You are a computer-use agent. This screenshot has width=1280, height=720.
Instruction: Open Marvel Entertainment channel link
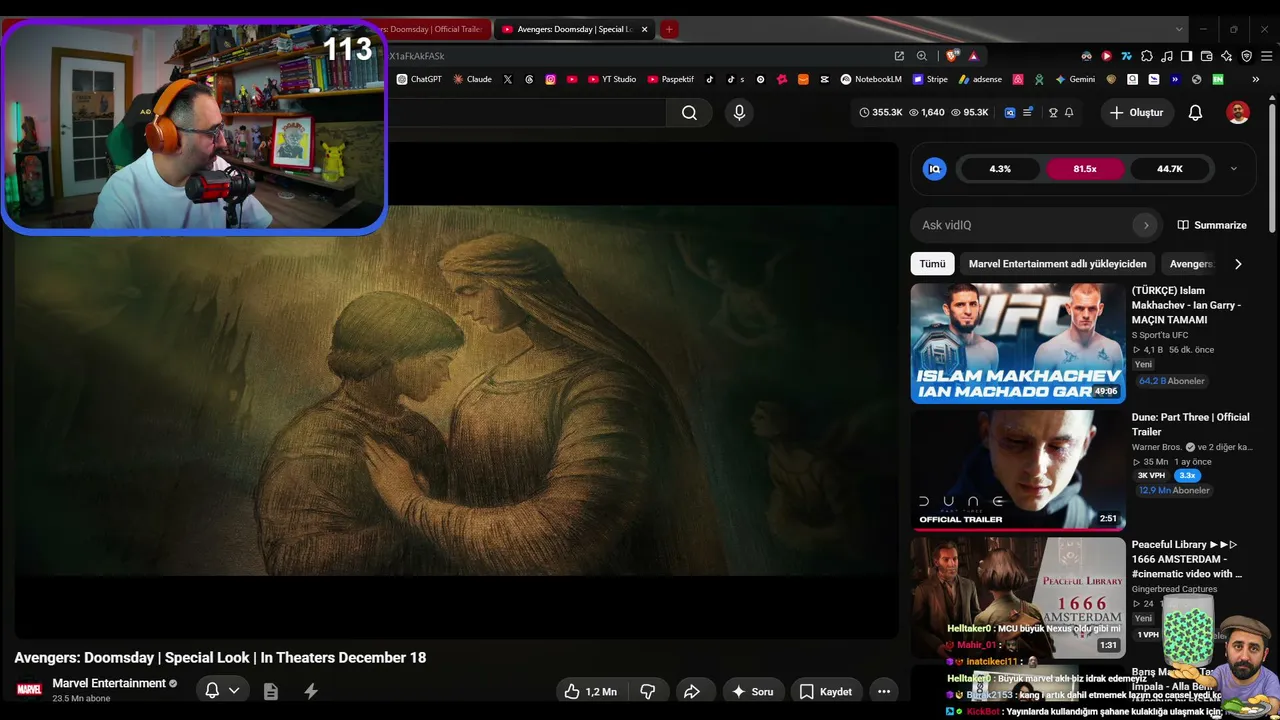click(x=109, y=683)
